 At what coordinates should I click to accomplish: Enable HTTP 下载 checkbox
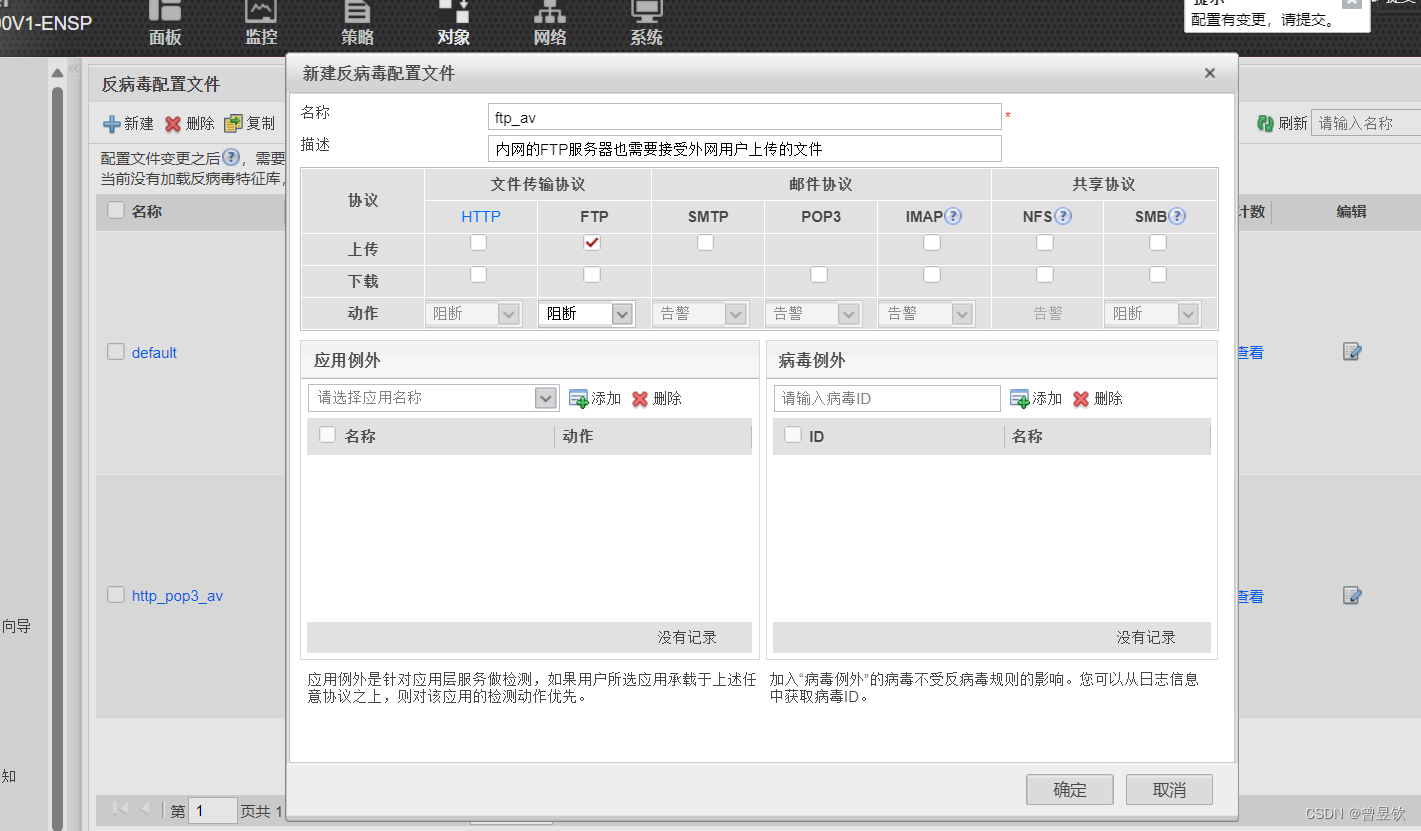[x=479, y=274]
